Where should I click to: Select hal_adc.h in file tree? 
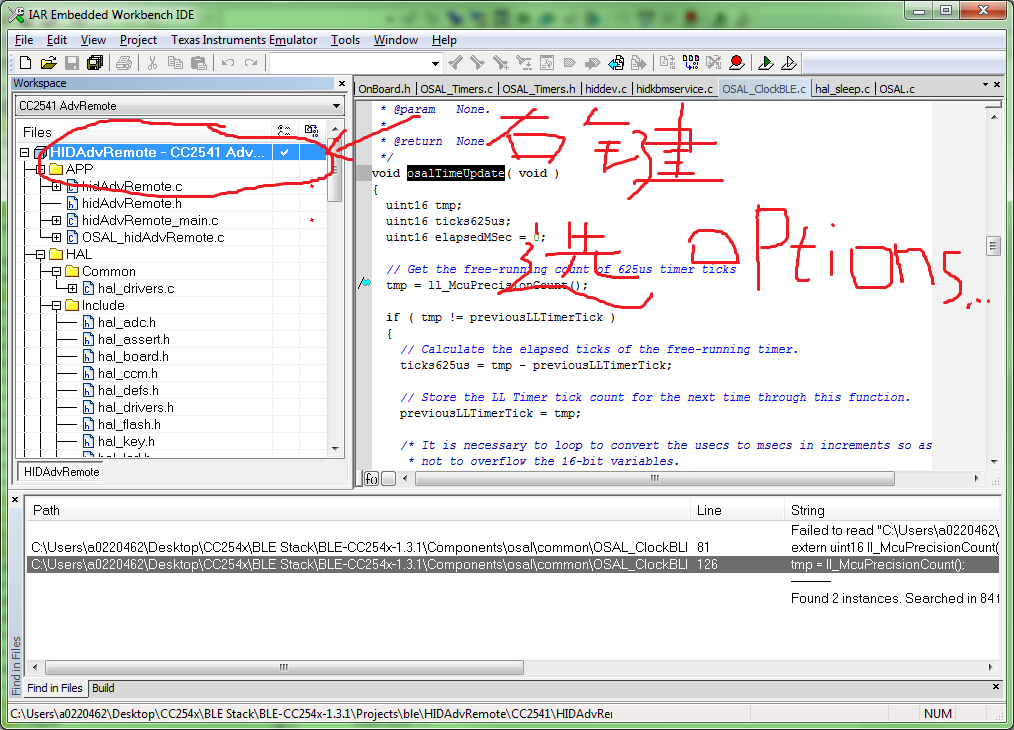click(126, 323)
